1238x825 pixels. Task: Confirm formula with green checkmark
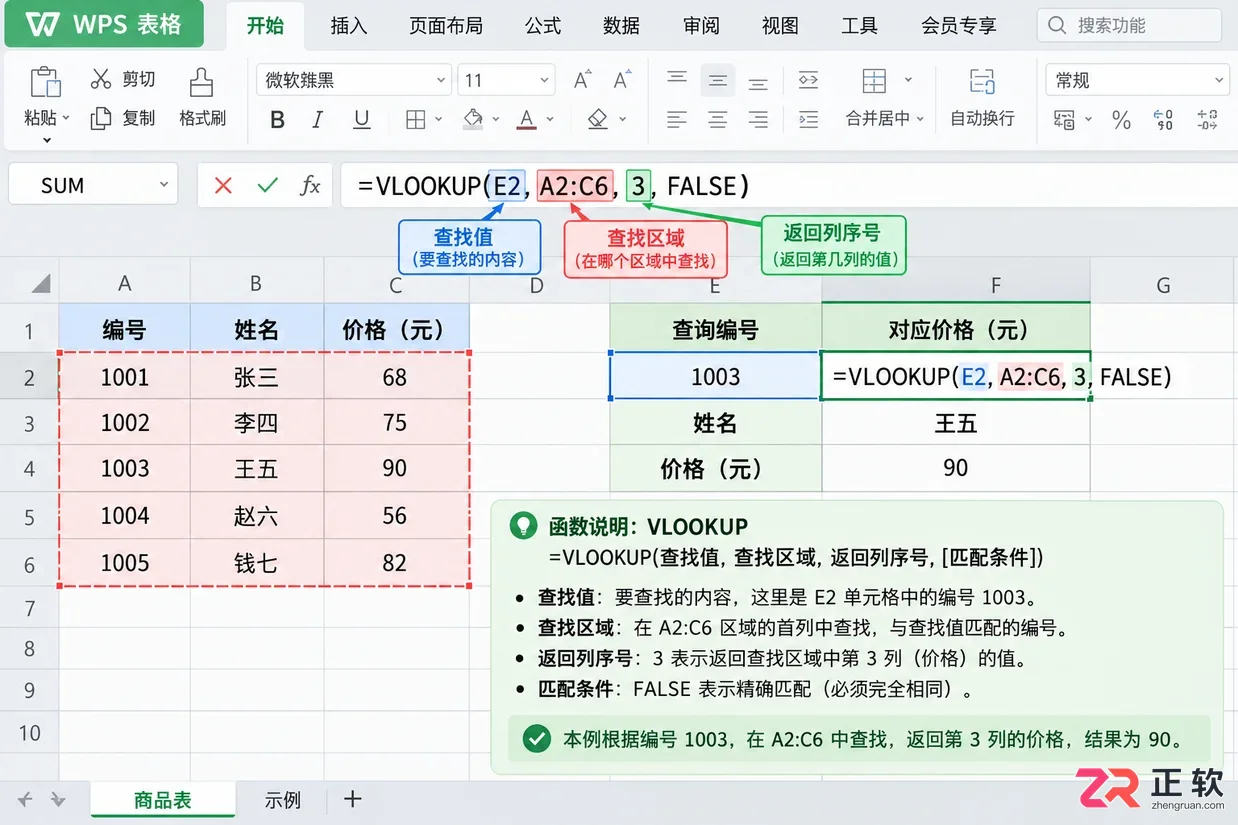click(x=267, y=185)
